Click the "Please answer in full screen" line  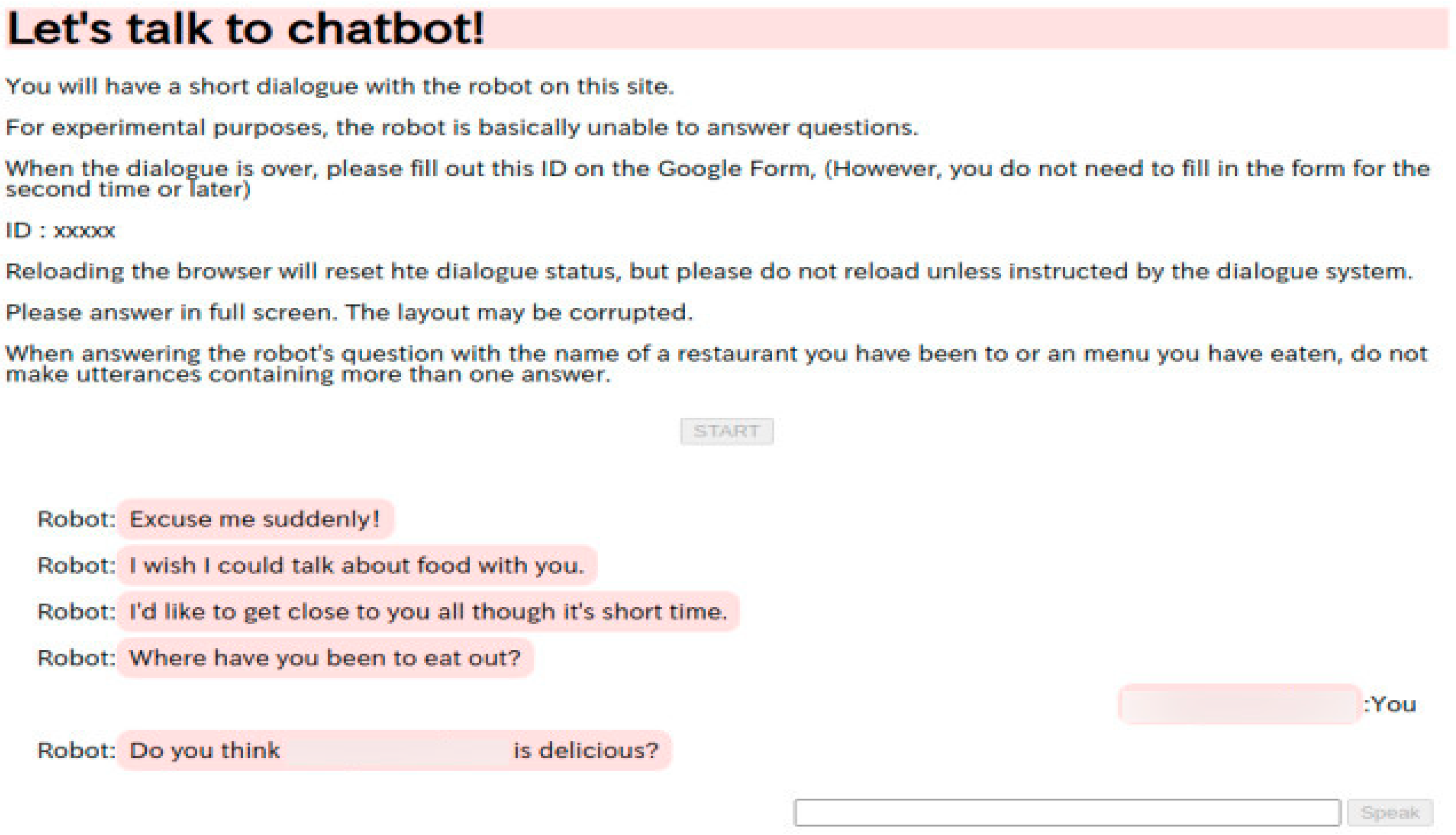pyautogui.click(x=349, y=313)
